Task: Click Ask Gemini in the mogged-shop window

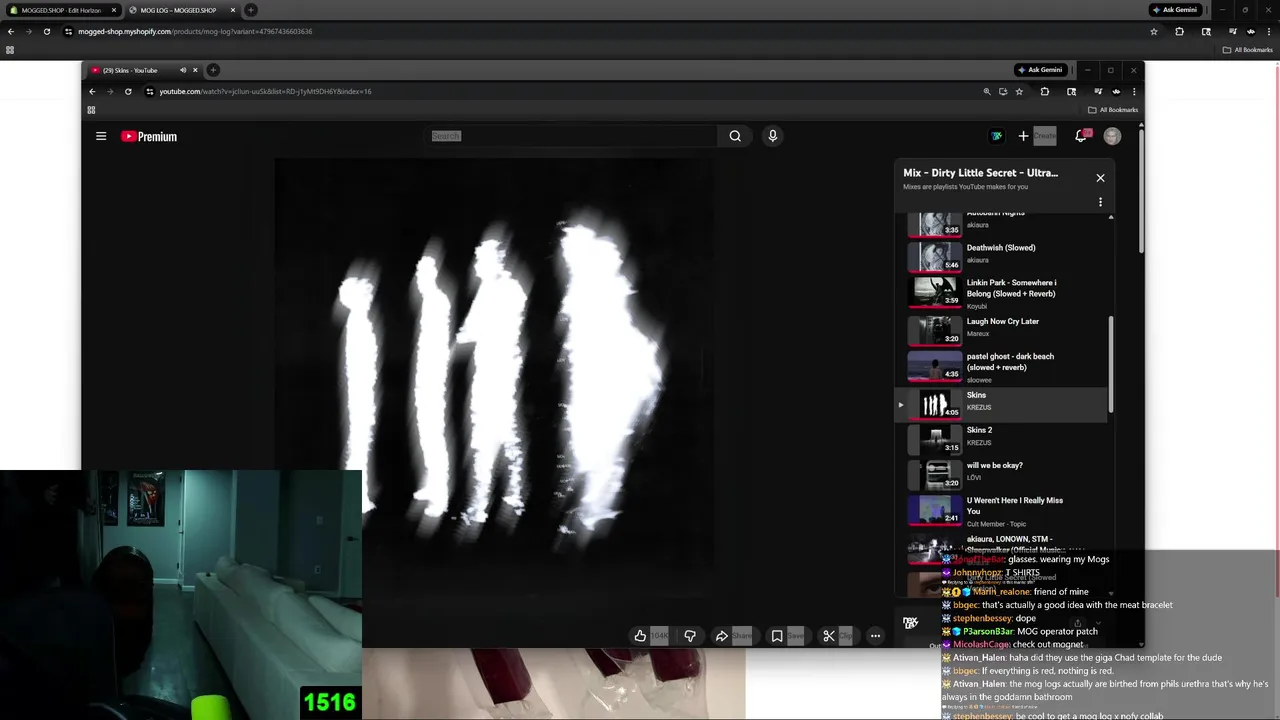Action: pyautogui.click(x=1174, y=10)
